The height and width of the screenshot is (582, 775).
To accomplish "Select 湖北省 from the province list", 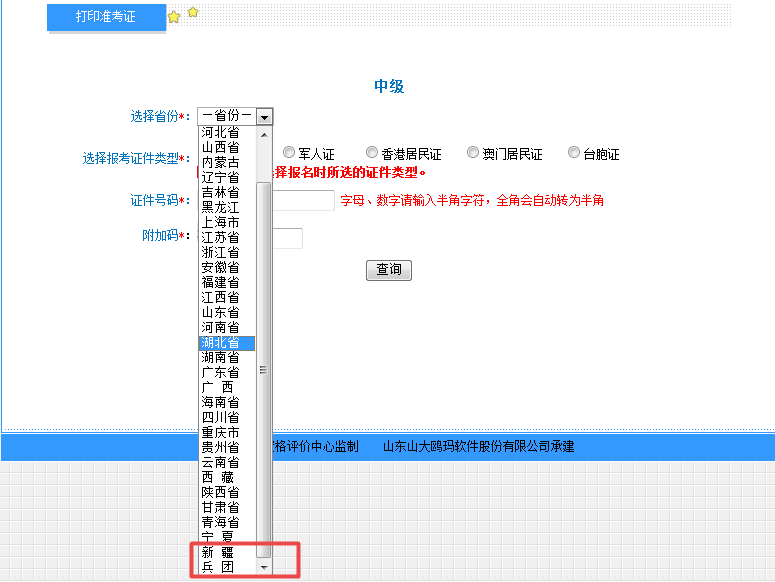I will pos(220,343).
